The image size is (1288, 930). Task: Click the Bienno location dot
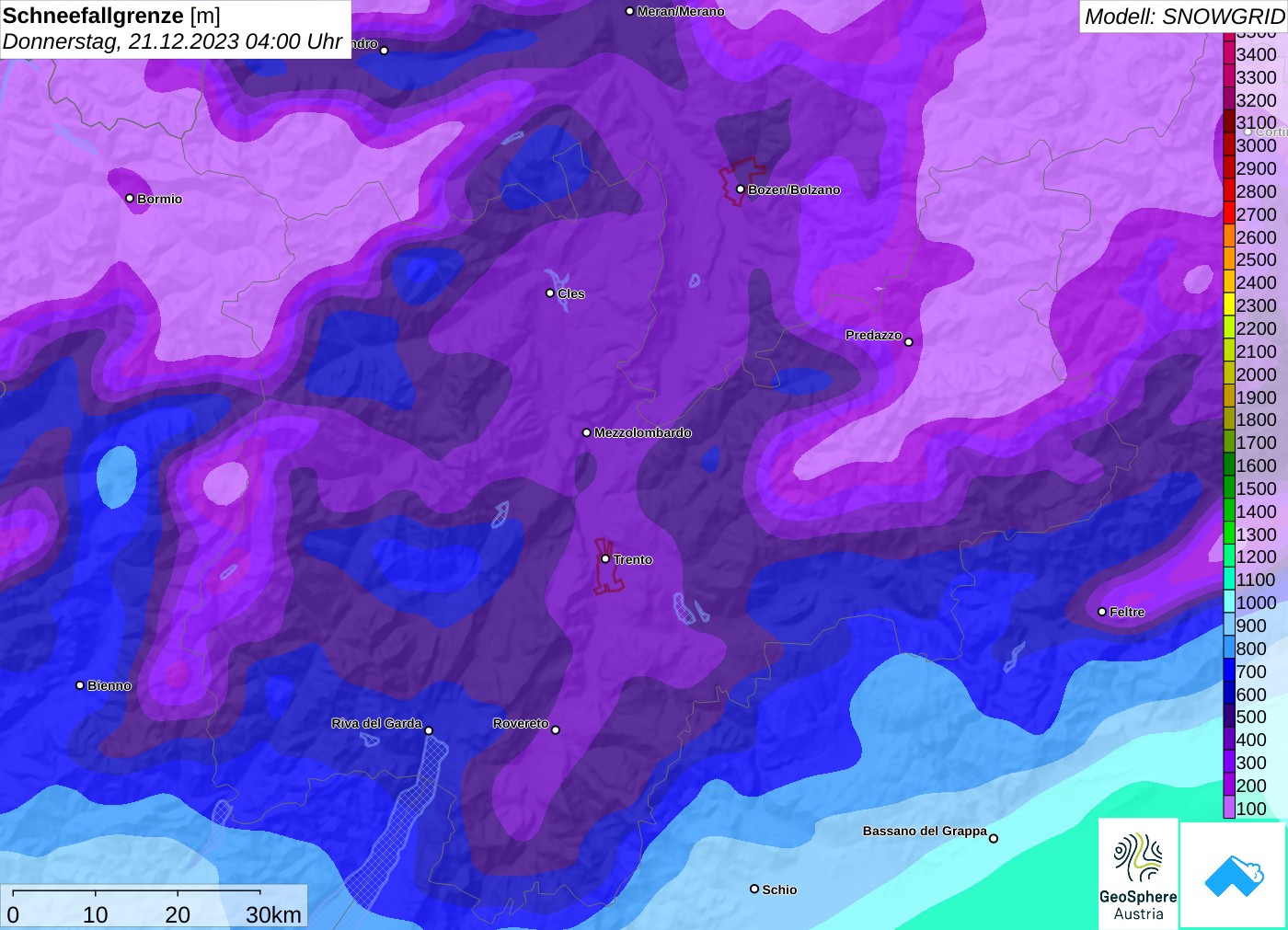[80, 684]
